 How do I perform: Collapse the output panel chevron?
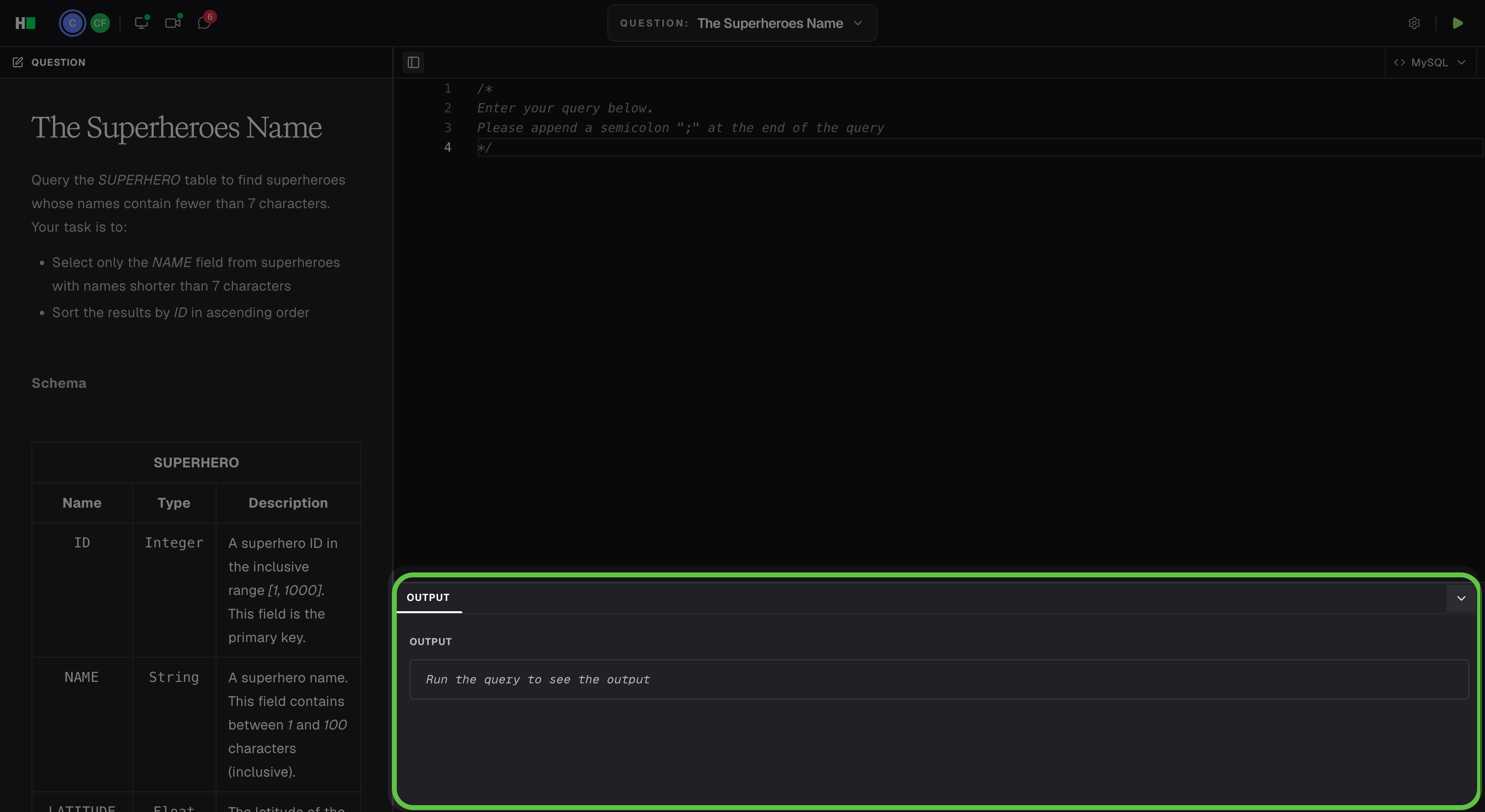point(1461,598)
